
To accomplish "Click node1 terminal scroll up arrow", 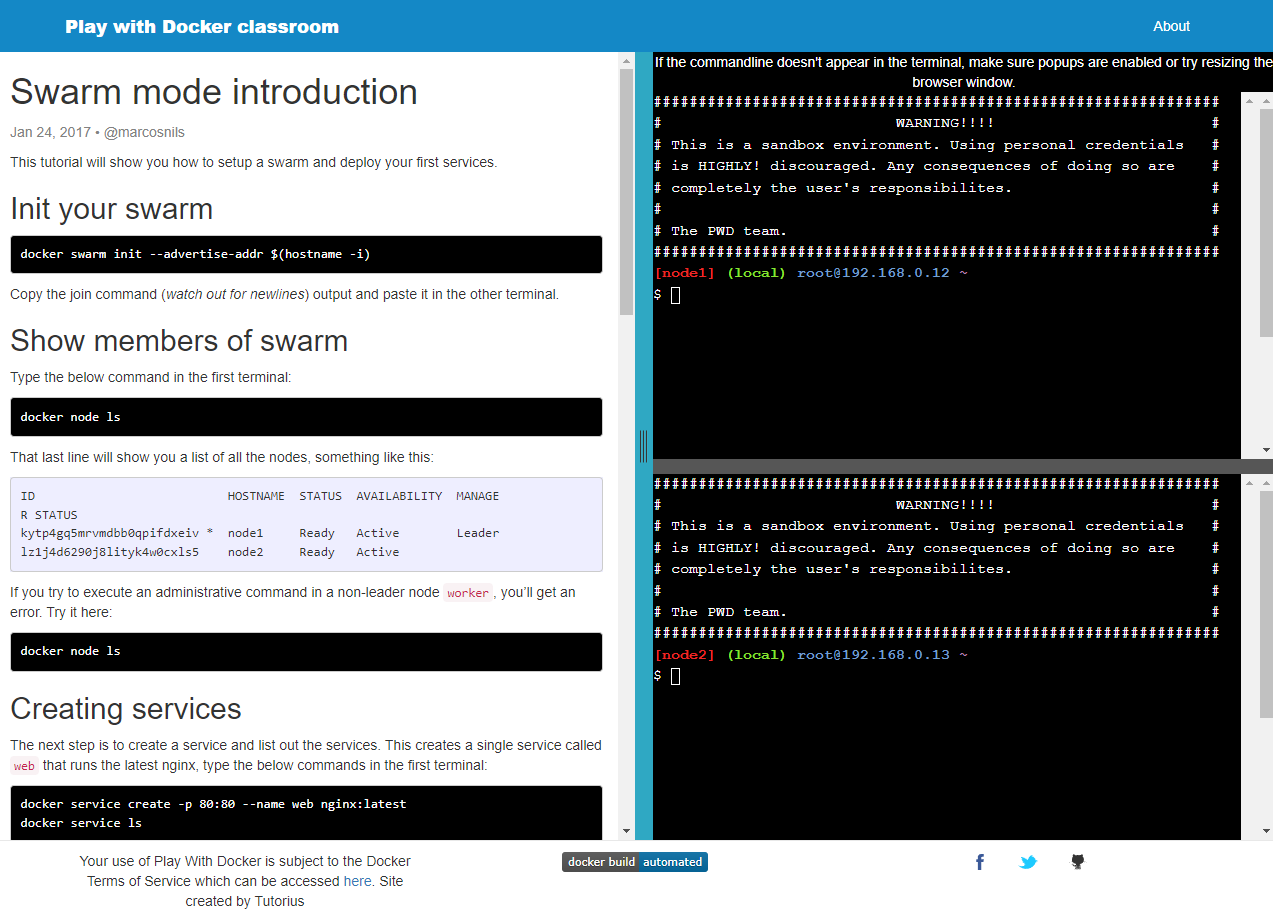I will (x=1265, y=101).
